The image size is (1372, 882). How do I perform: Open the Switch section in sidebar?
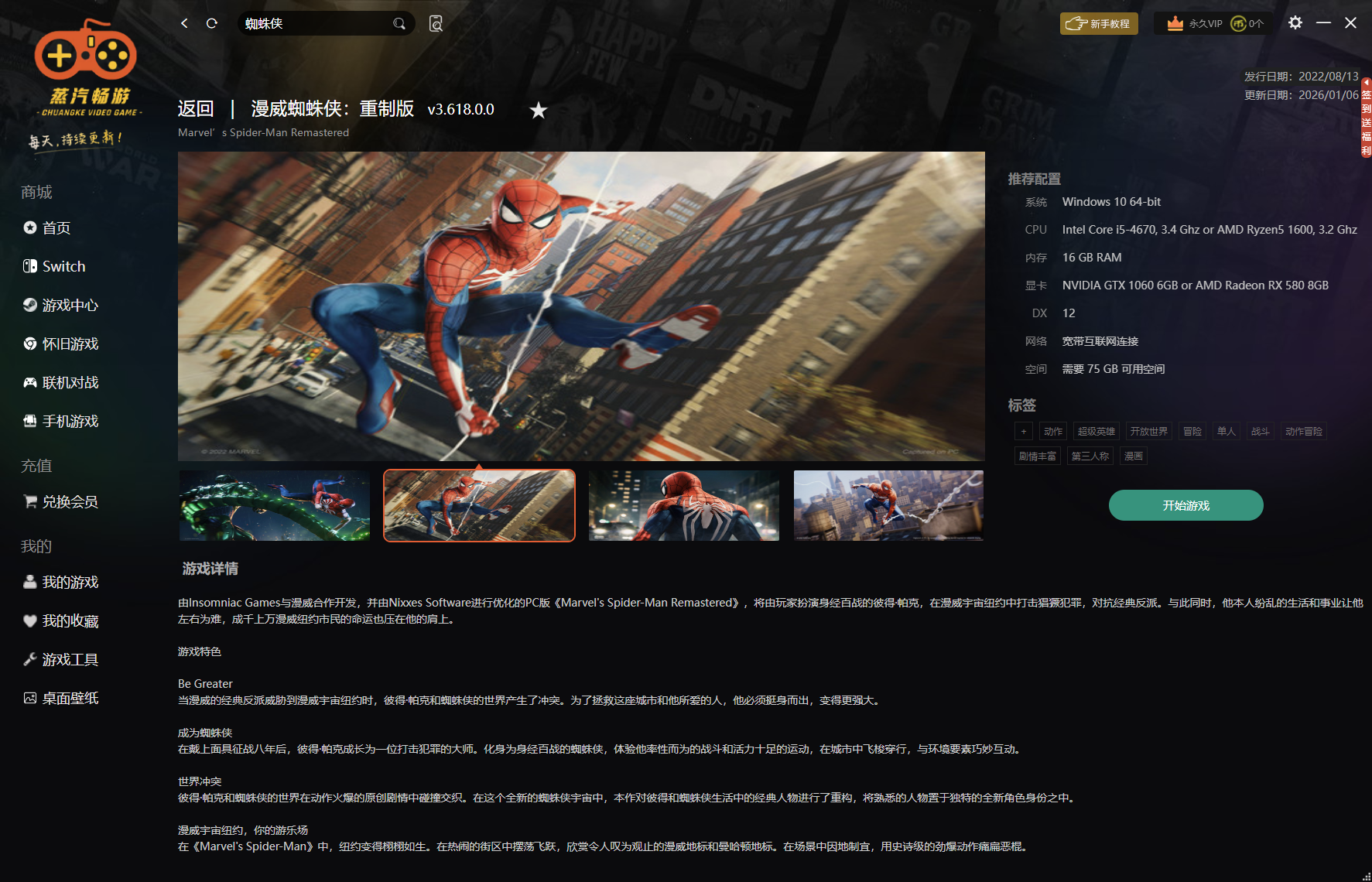[63, 266]
